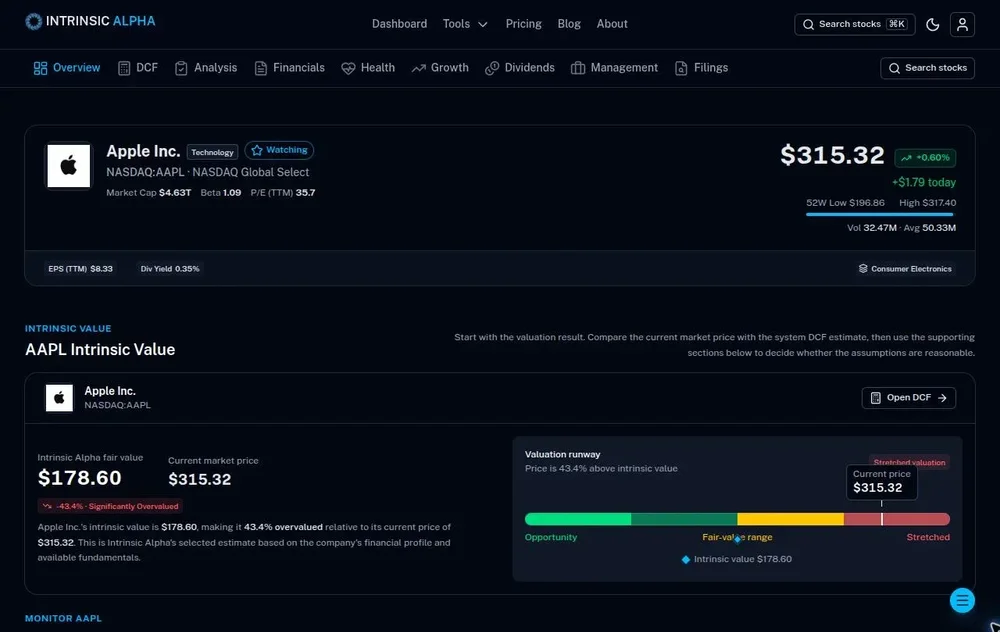Click the small Apple logo in valuation card

pyautogui.click(x=59, y=397)
